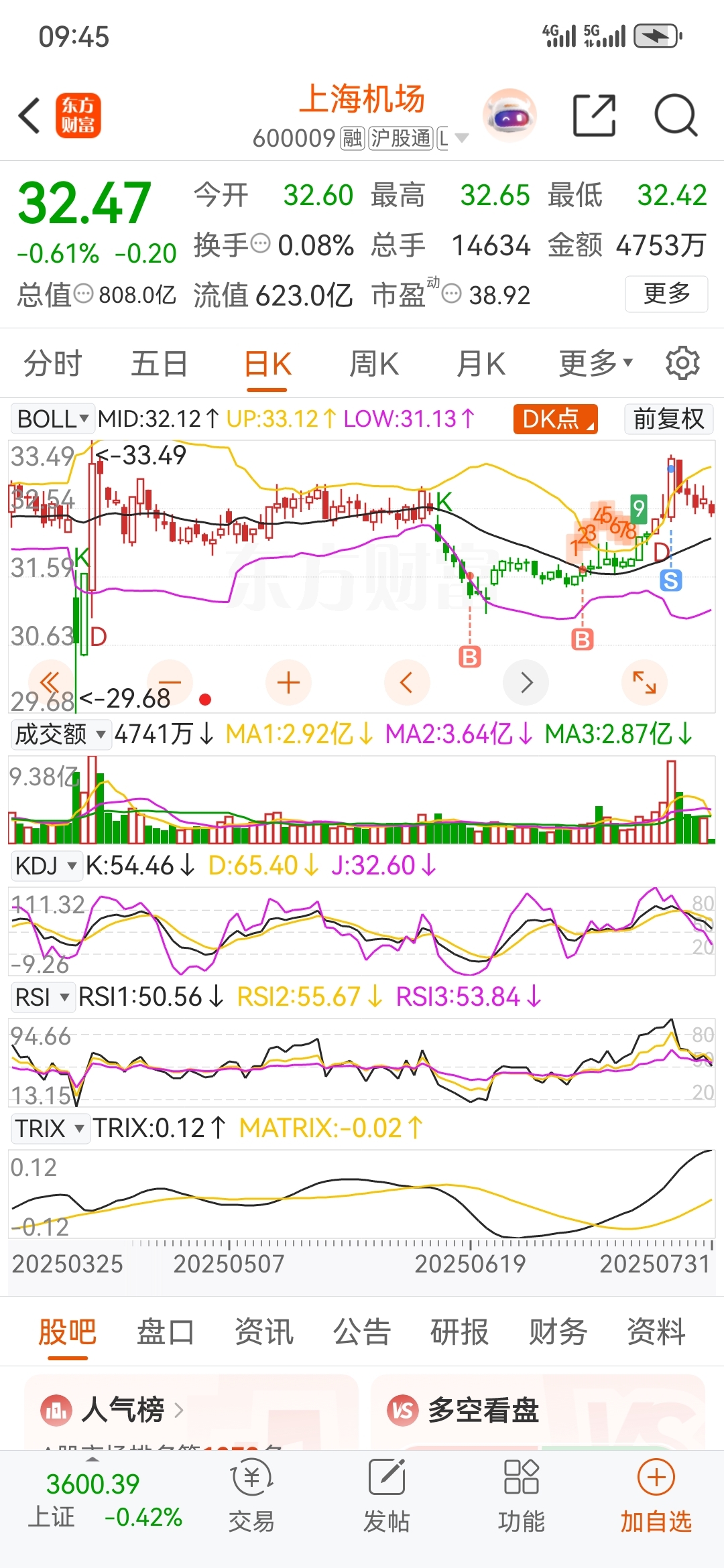This screenshot has height=1568, width=724.
Task: Tap the 上海机场 stock title
Action: (x=362, y=99)
